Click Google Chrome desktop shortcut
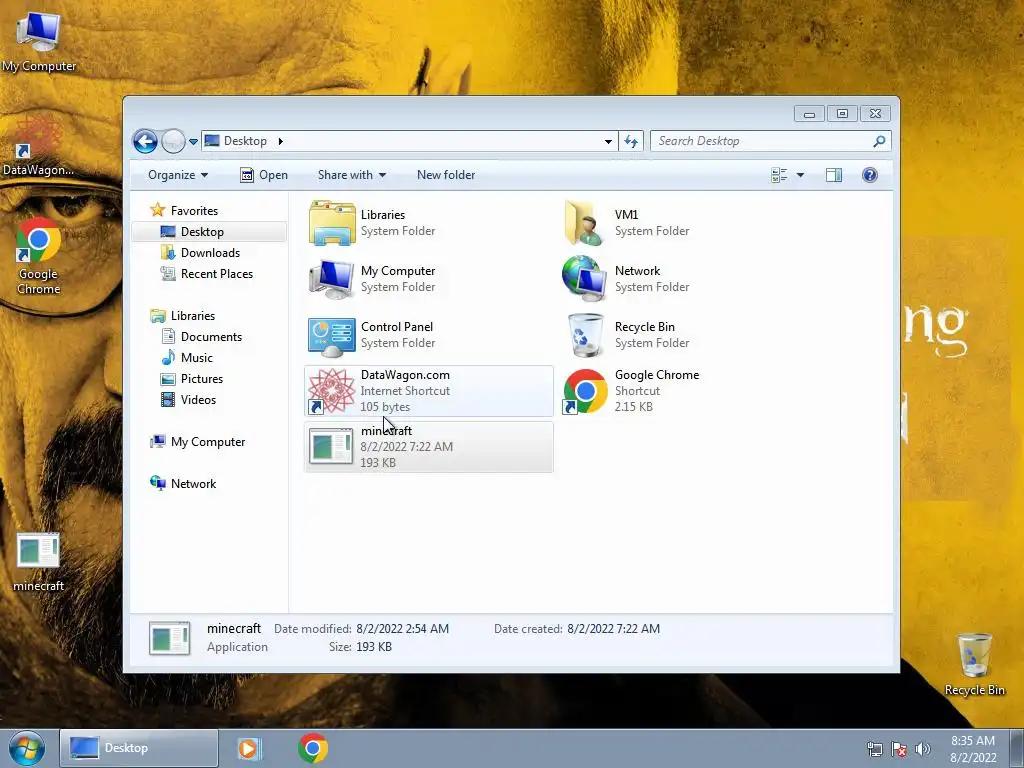Viewport: 1024px width, 768px height. (39, 255)
